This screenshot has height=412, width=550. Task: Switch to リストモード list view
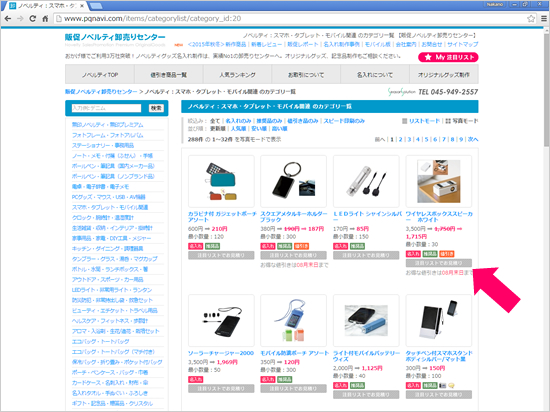click(x=421, y=121)
